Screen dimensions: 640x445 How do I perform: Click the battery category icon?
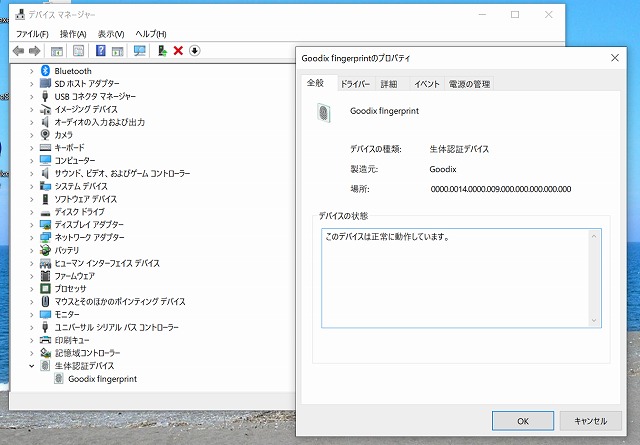pyautogui.click(x=45, y=250)
